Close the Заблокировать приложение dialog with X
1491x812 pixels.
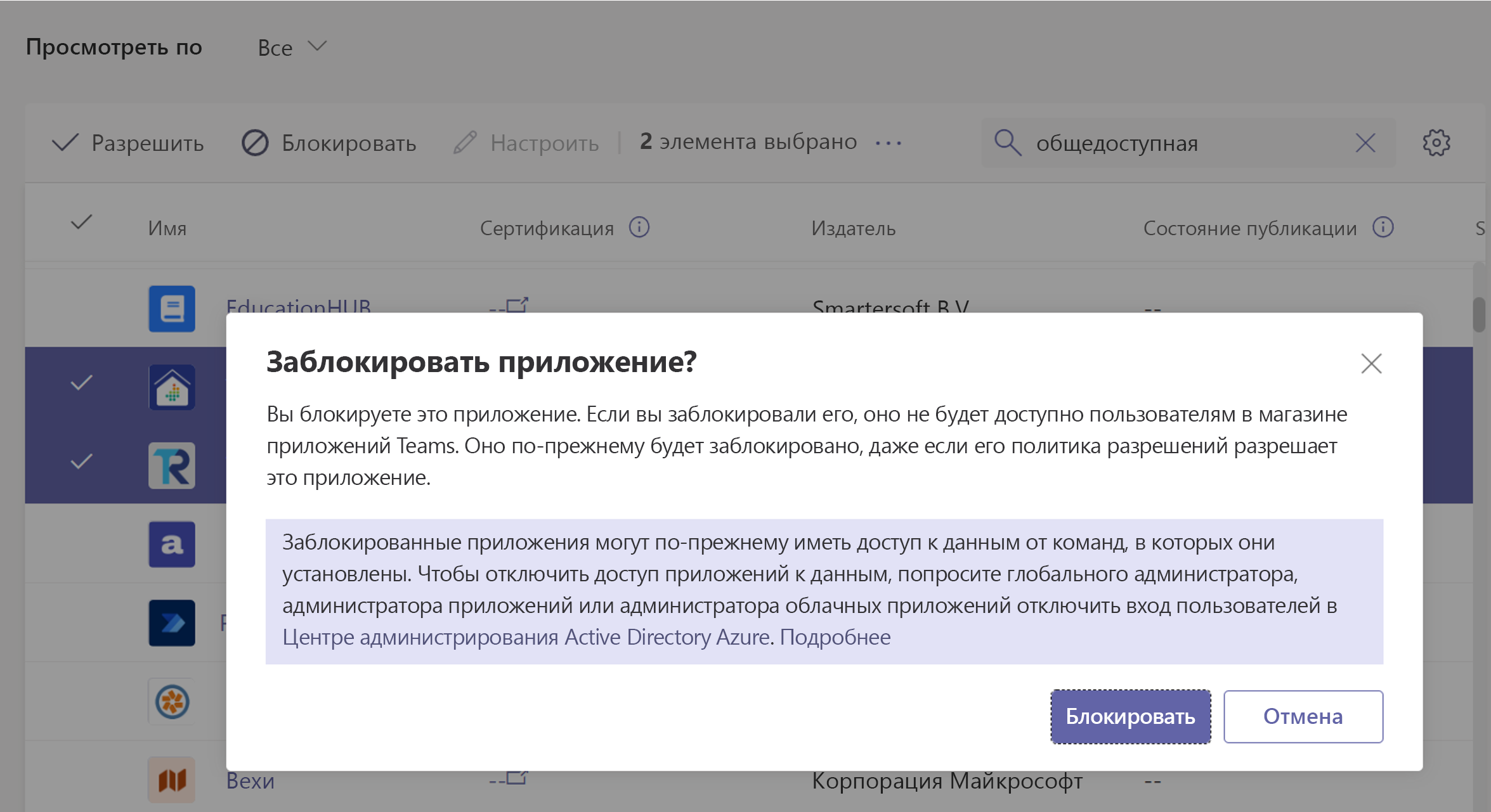tap(1371, 363)
